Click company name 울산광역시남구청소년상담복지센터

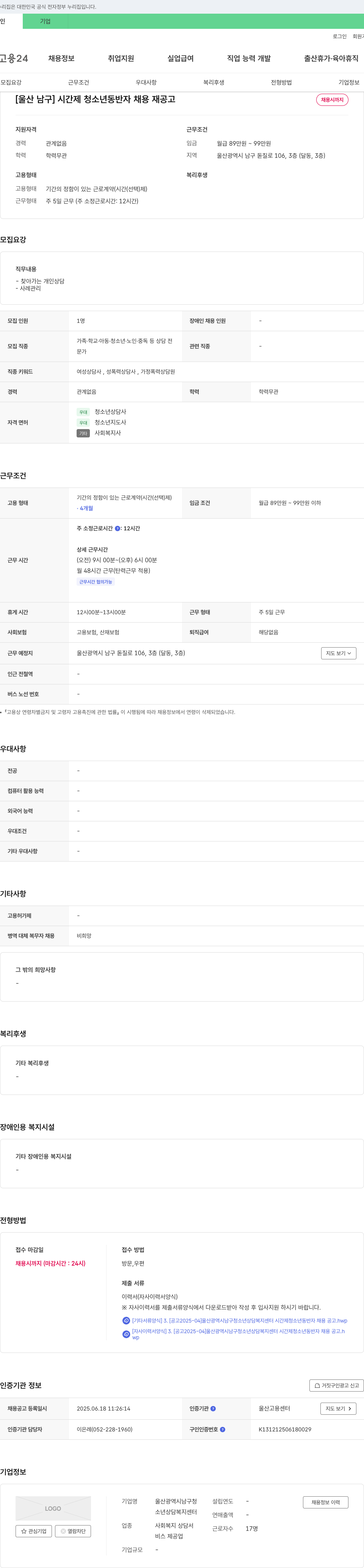[176, 1507]
